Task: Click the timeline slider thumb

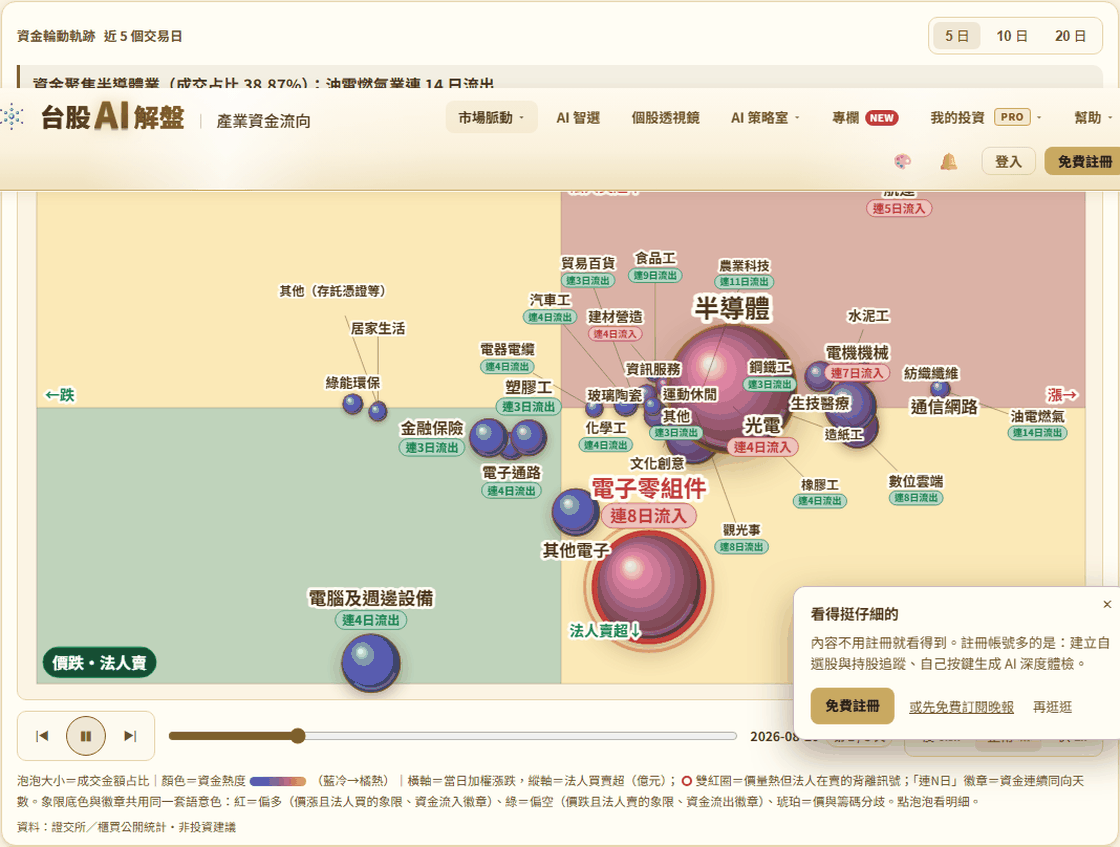Action: click(298, 736)
